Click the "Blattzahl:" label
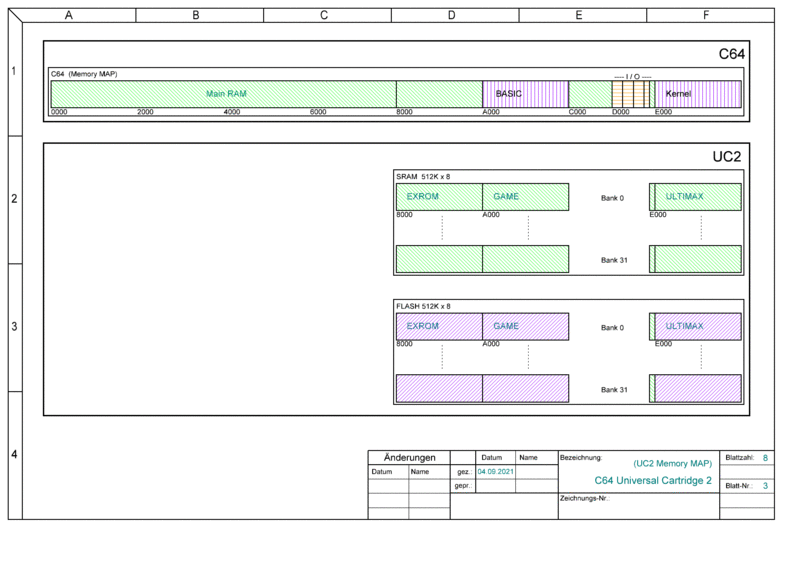This screenshot has width=800, height=566. (740, 458)
